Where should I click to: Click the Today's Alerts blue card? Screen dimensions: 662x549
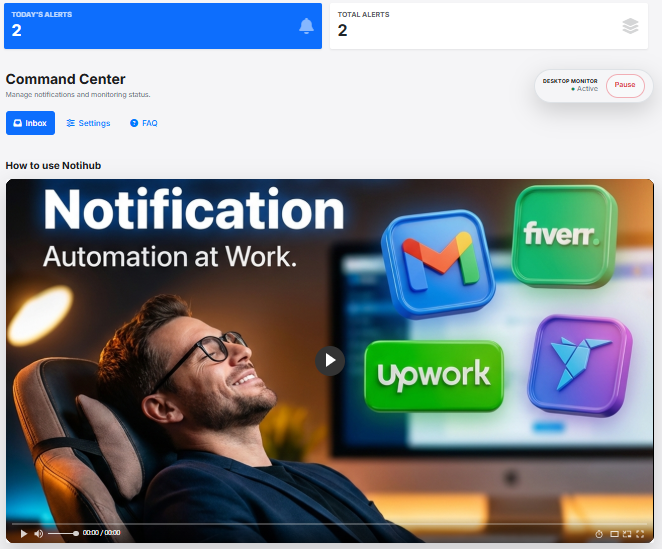tap(163, 26)
